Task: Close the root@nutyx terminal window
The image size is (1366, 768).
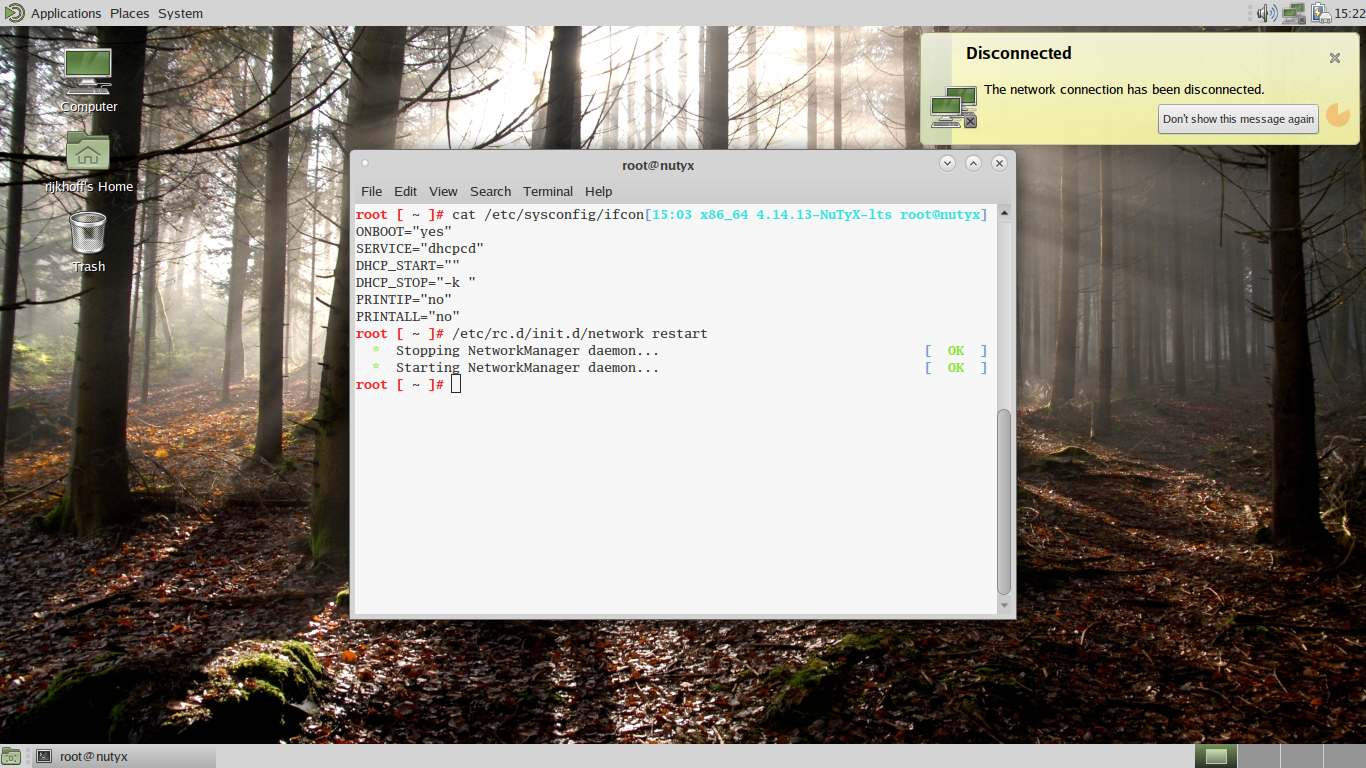Action: pyautogui.click(x=999, y=163)
